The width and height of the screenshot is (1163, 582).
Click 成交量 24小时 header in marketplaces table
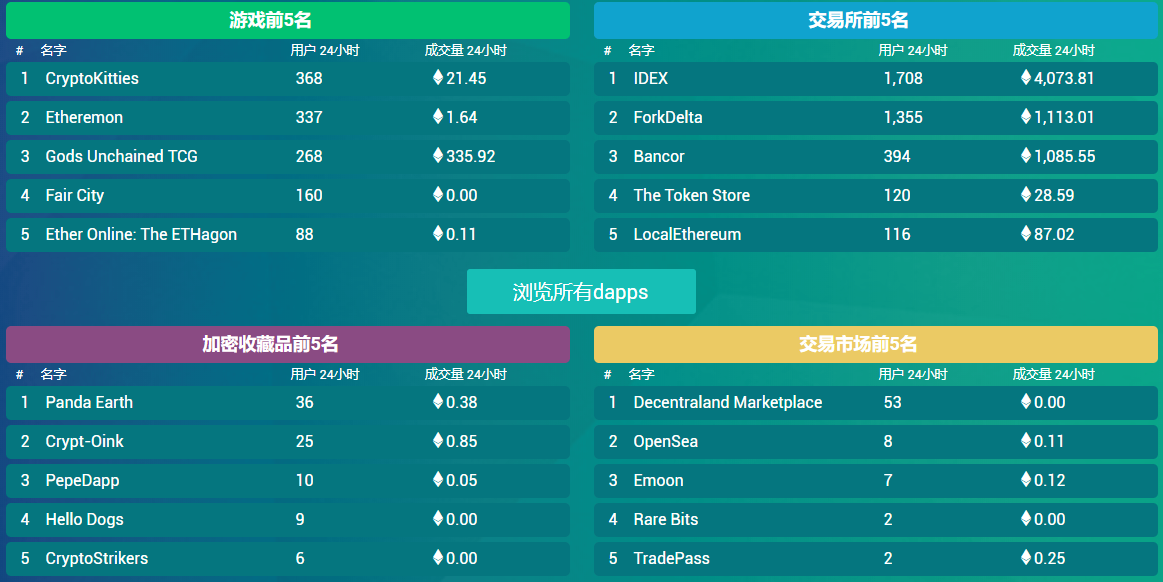coord(1053,374)
